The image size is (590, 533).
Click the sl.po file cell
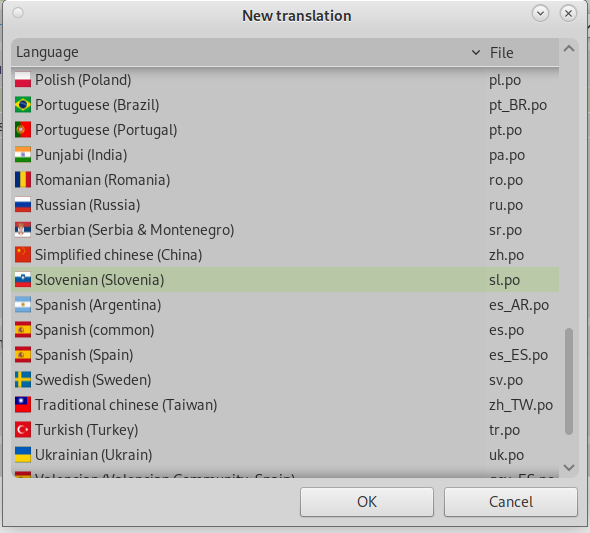(x=504, y=280)
